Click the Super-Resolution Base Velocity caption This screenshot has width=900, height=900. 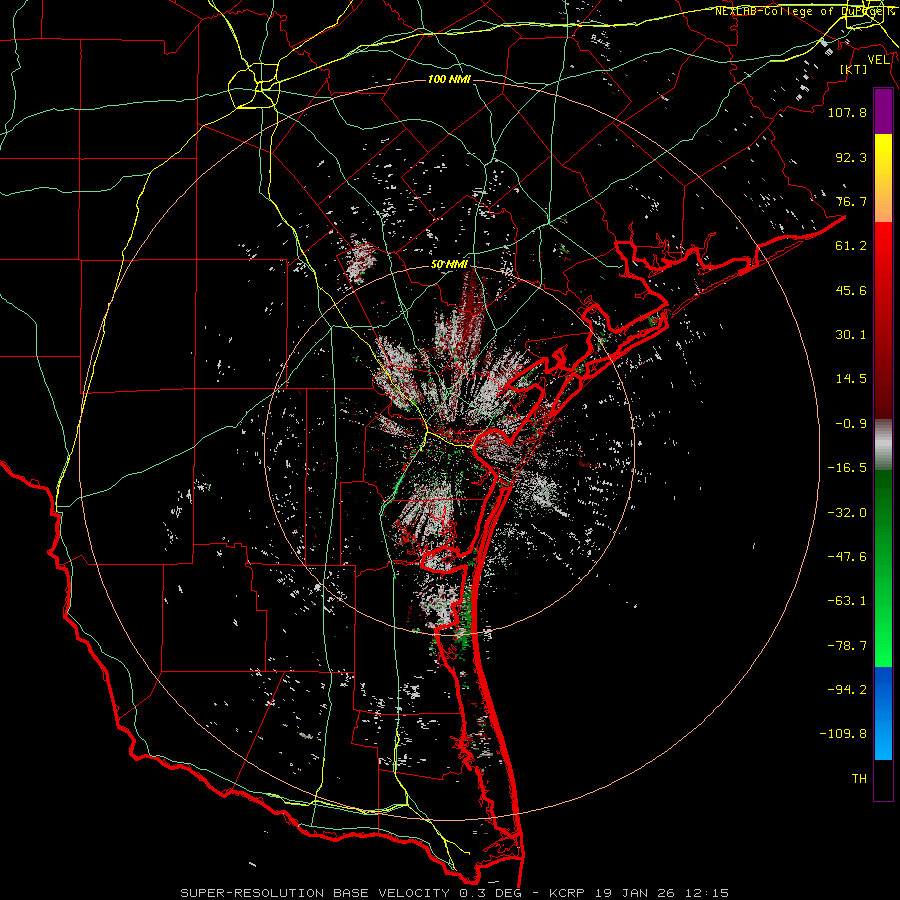tap(455, 893)
